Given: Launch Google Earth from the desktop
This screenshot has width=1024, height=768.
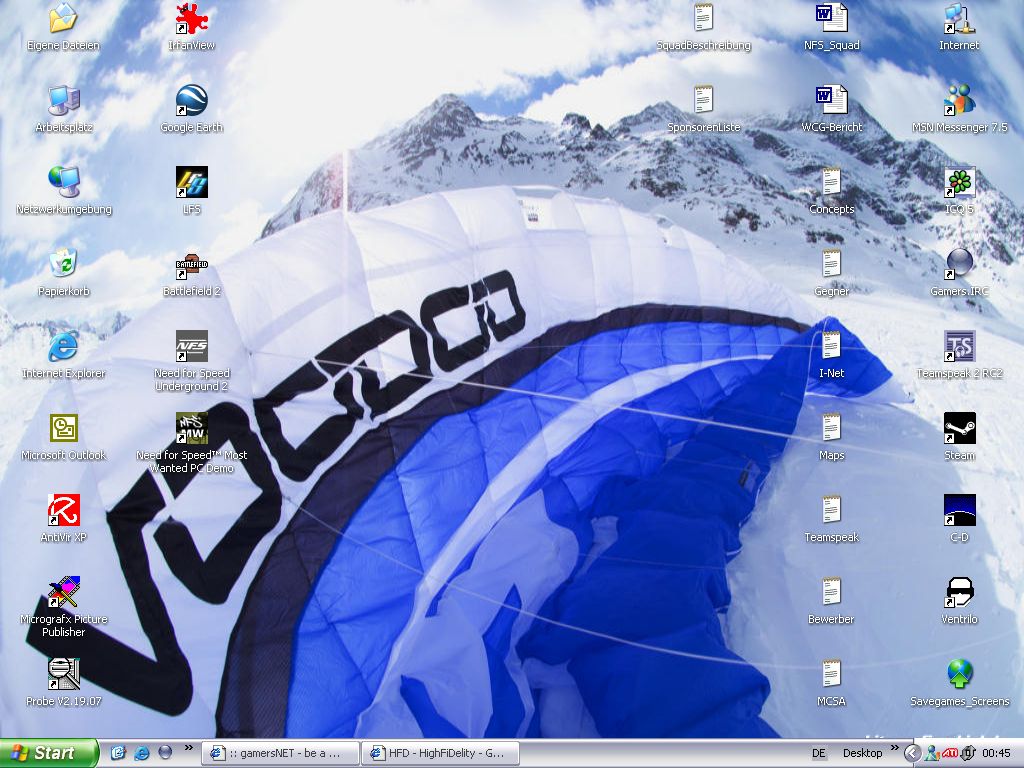Looking at the screenshot, I should (x=191, y=101).
